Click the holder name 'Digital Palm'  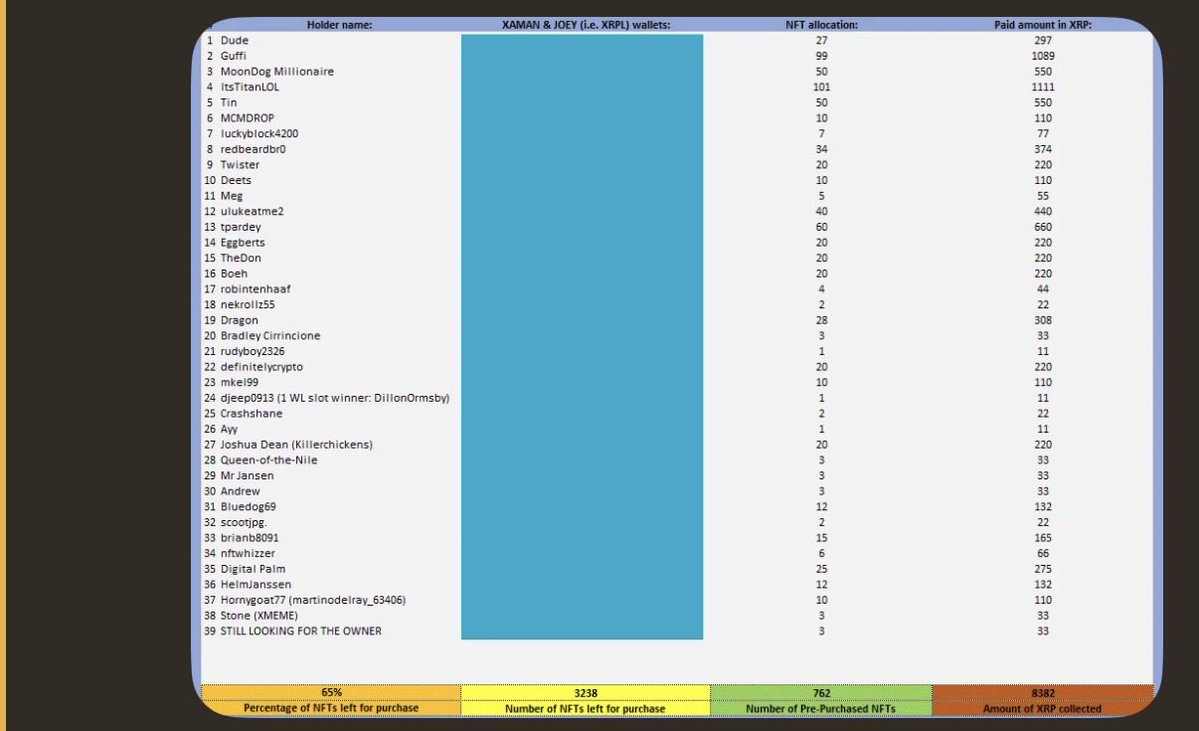coord(252,569)
